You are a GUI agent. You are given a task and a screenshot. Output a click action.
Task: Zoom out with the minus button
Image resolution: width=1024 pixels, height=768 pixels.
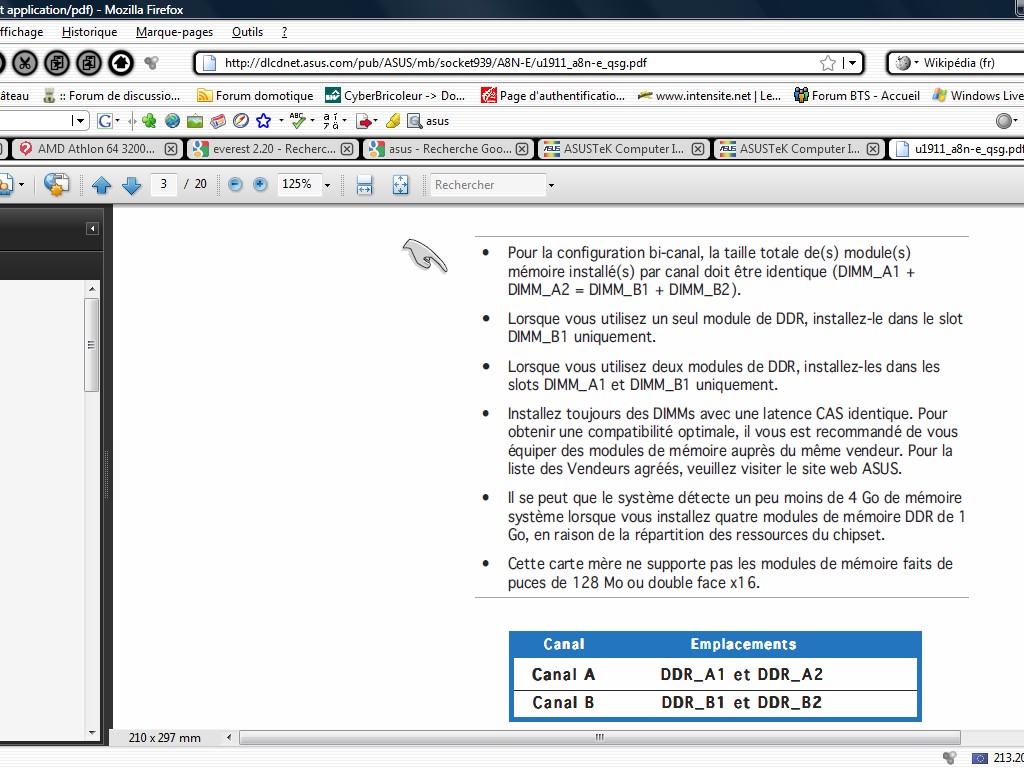pos(235,185)
